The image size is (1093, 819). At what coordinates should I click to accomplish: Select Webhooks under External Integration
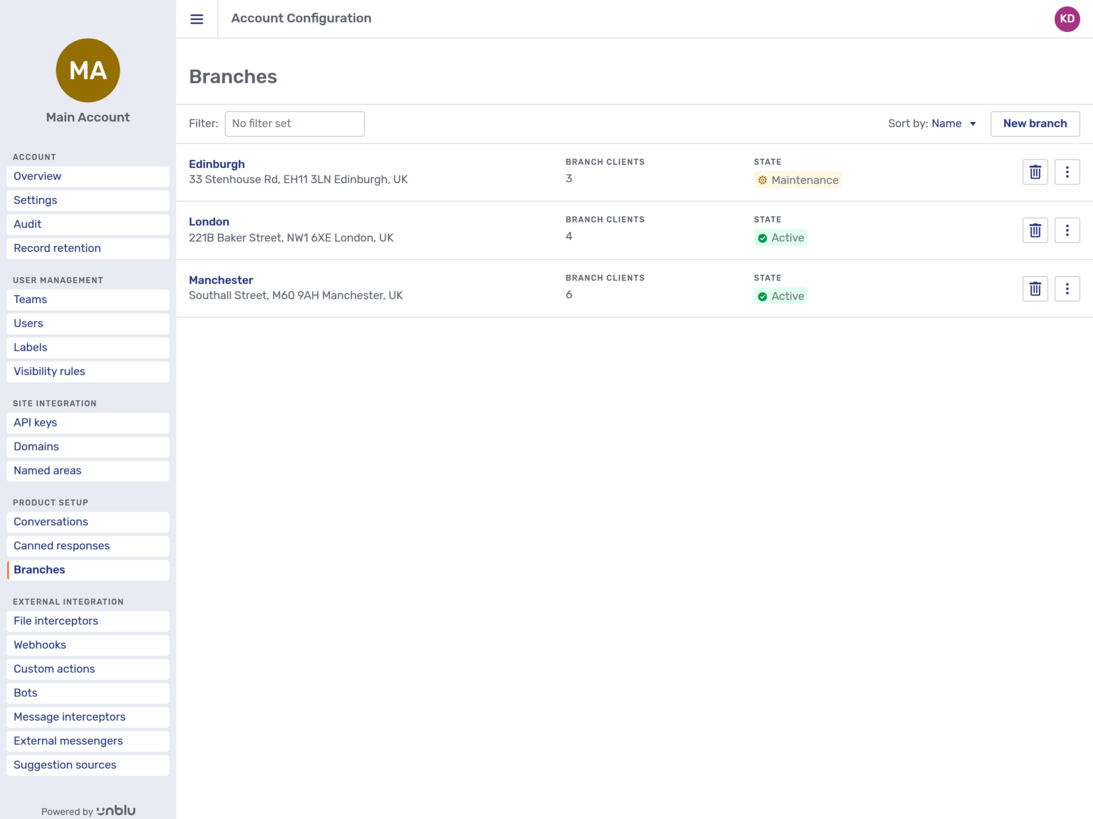(x=88, y=645)
